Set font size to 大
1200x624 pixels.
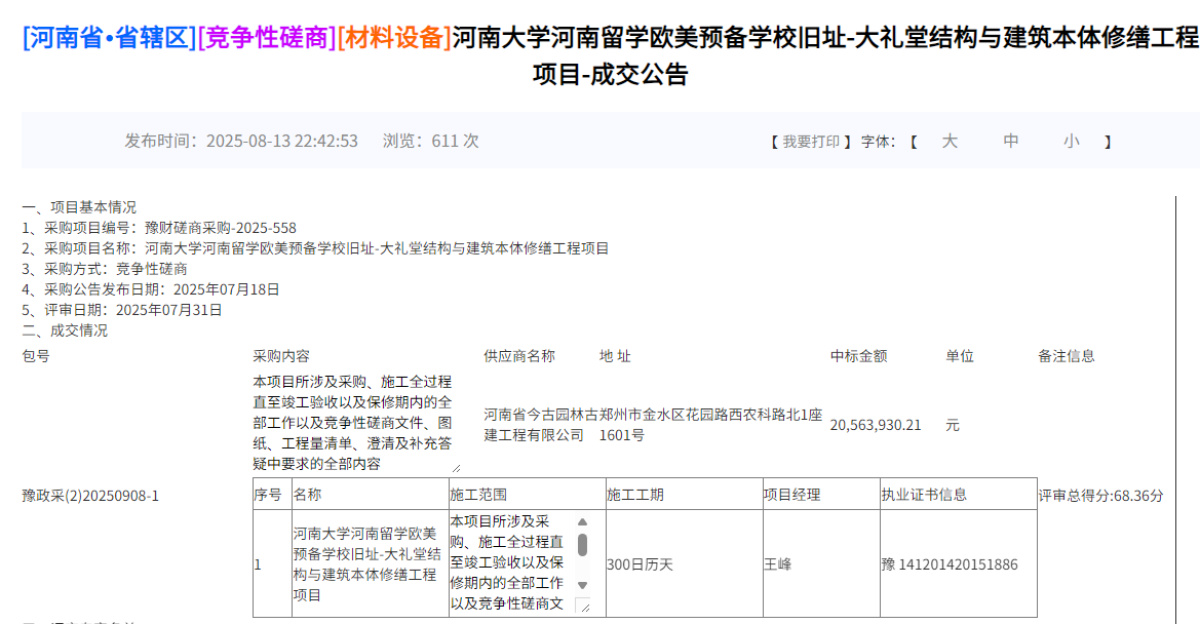click(950, 142)
